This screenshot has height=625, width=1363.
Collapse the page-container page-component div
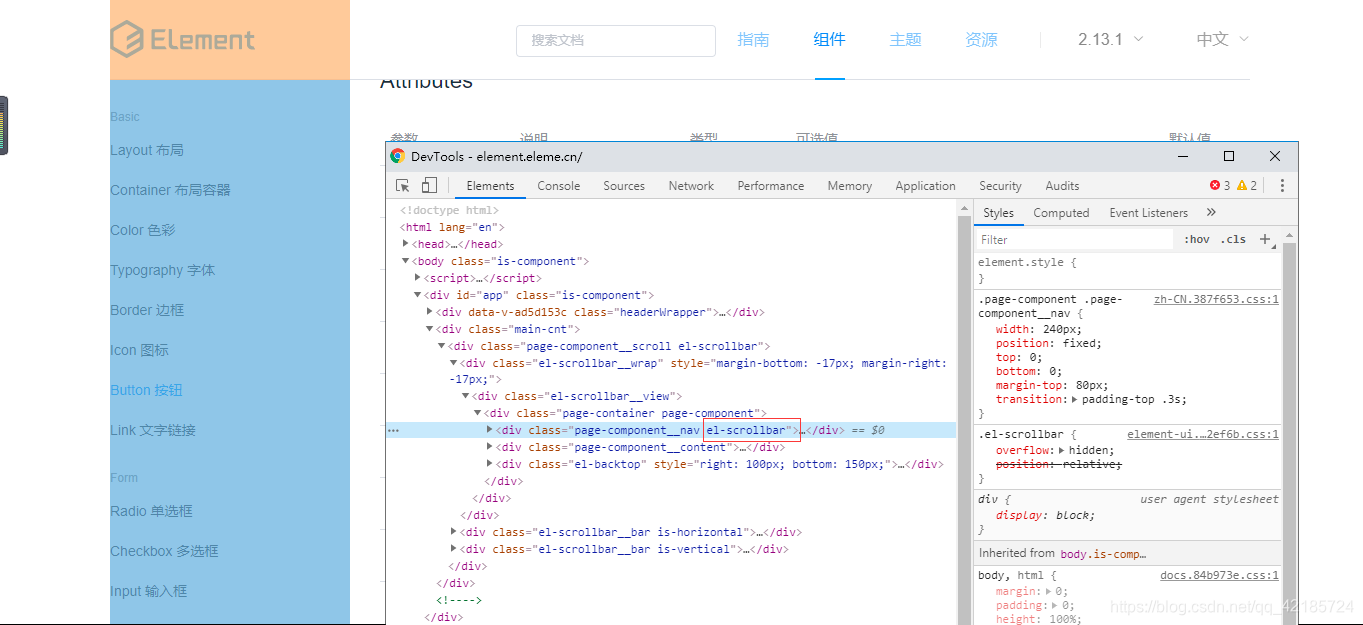476,412
